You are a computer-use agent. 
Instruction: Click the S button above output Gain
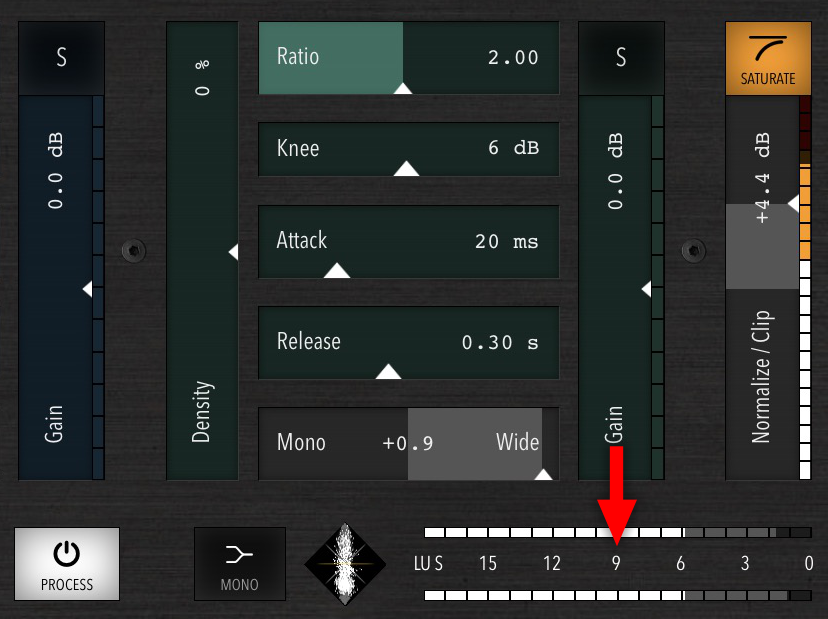pyautogui.click(x=622, y=58)
